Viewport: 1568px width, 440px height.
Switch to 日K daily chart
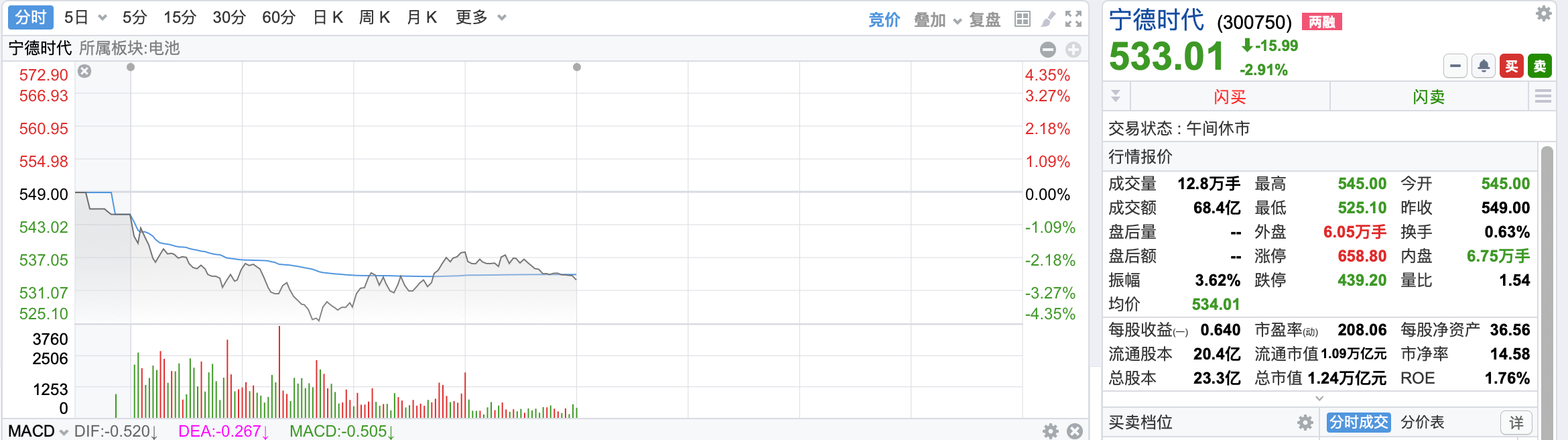click(x=328, y=17)
